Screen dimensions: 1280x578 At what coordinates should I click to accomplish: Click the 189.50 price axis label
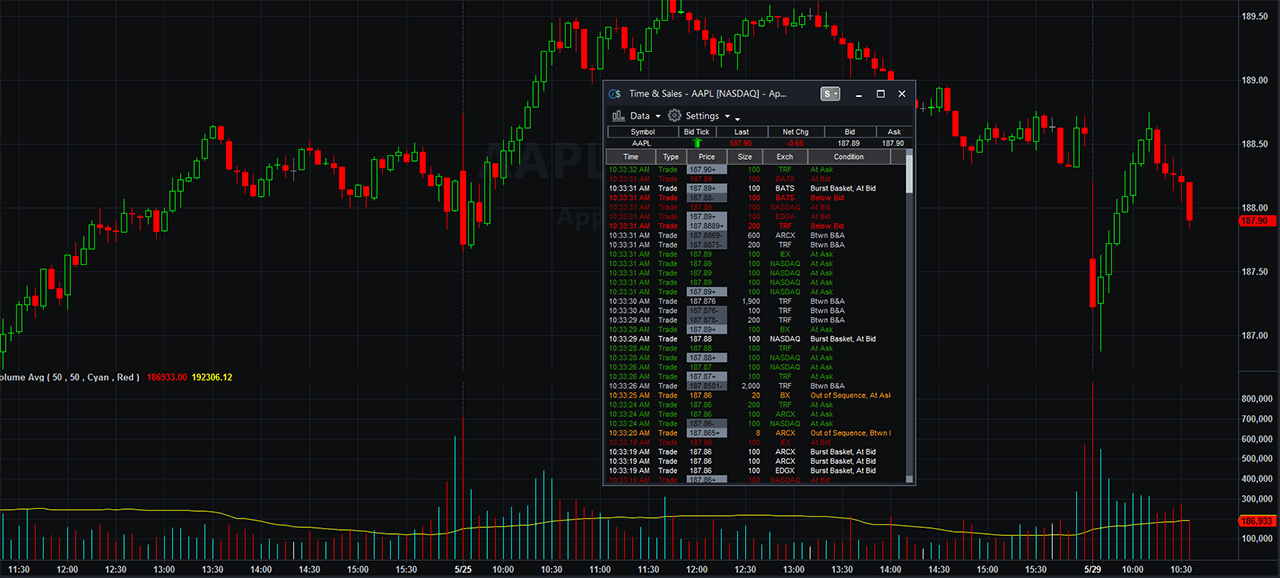(x=1255, y=16)
